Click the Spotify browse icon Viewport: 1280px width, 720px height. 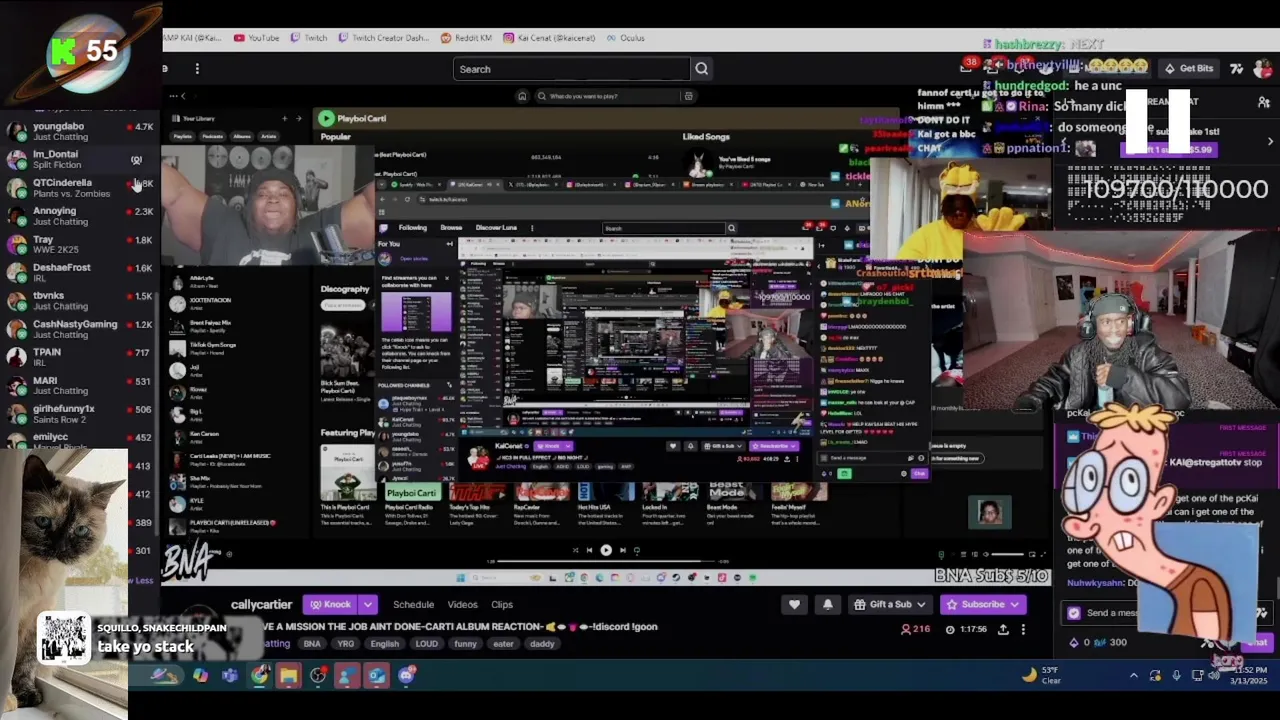click(x=688, y=96)
